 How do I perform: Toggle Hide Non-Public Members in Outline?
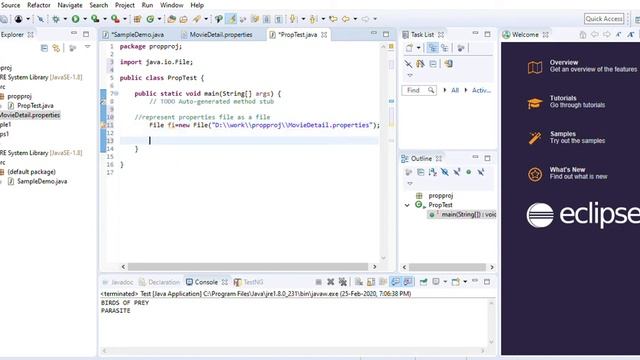(469, 172)
